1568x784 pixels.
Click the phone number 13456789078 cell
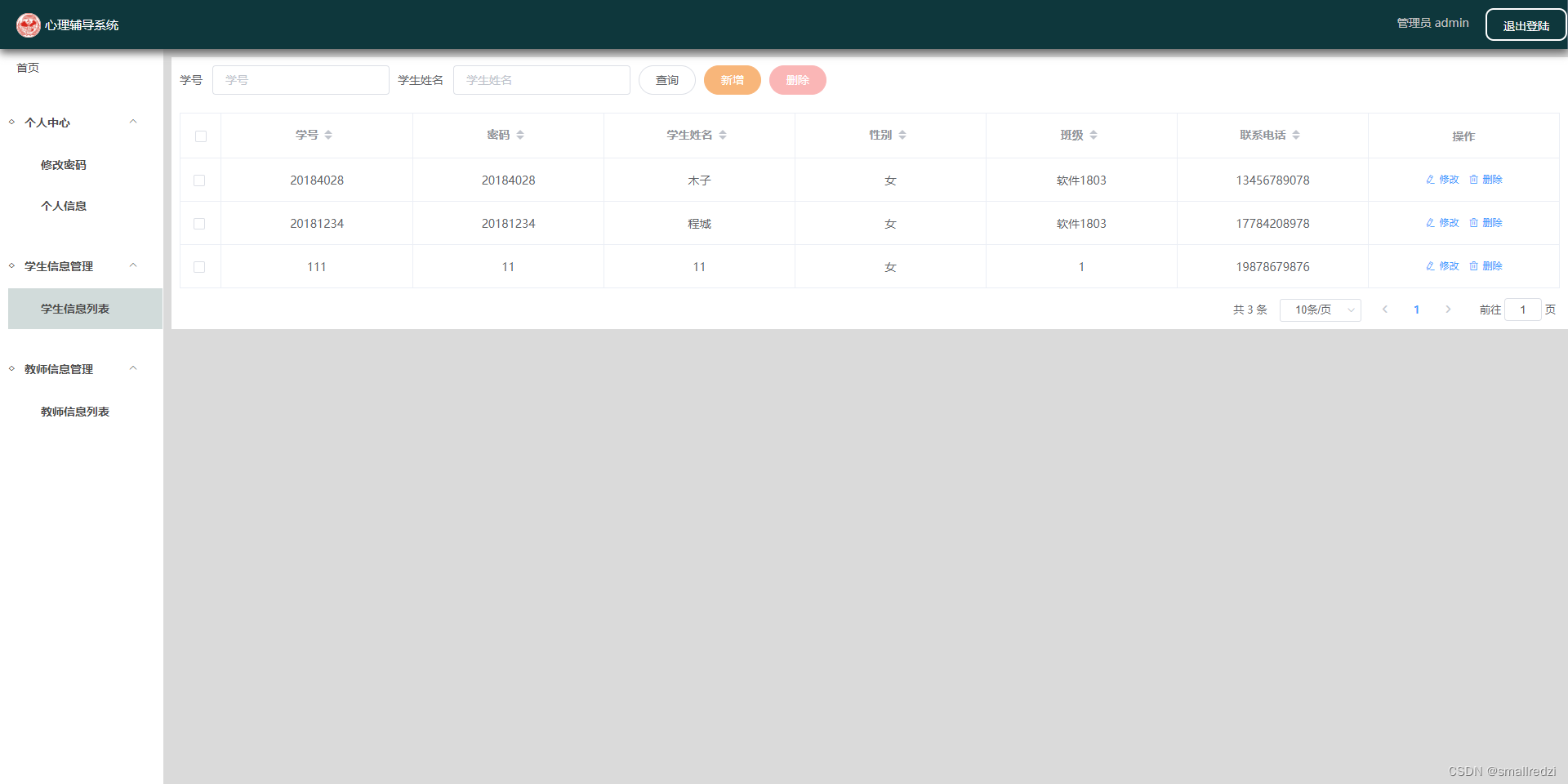point(1272,180)
